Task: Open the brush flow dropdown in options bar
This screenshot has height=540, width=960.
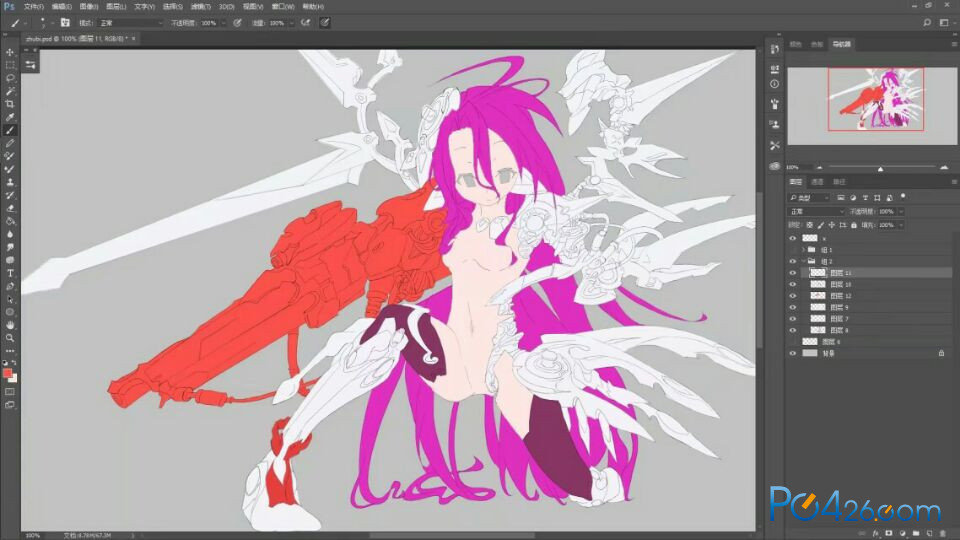Action: pyautogui.click(x=291, y=23)
